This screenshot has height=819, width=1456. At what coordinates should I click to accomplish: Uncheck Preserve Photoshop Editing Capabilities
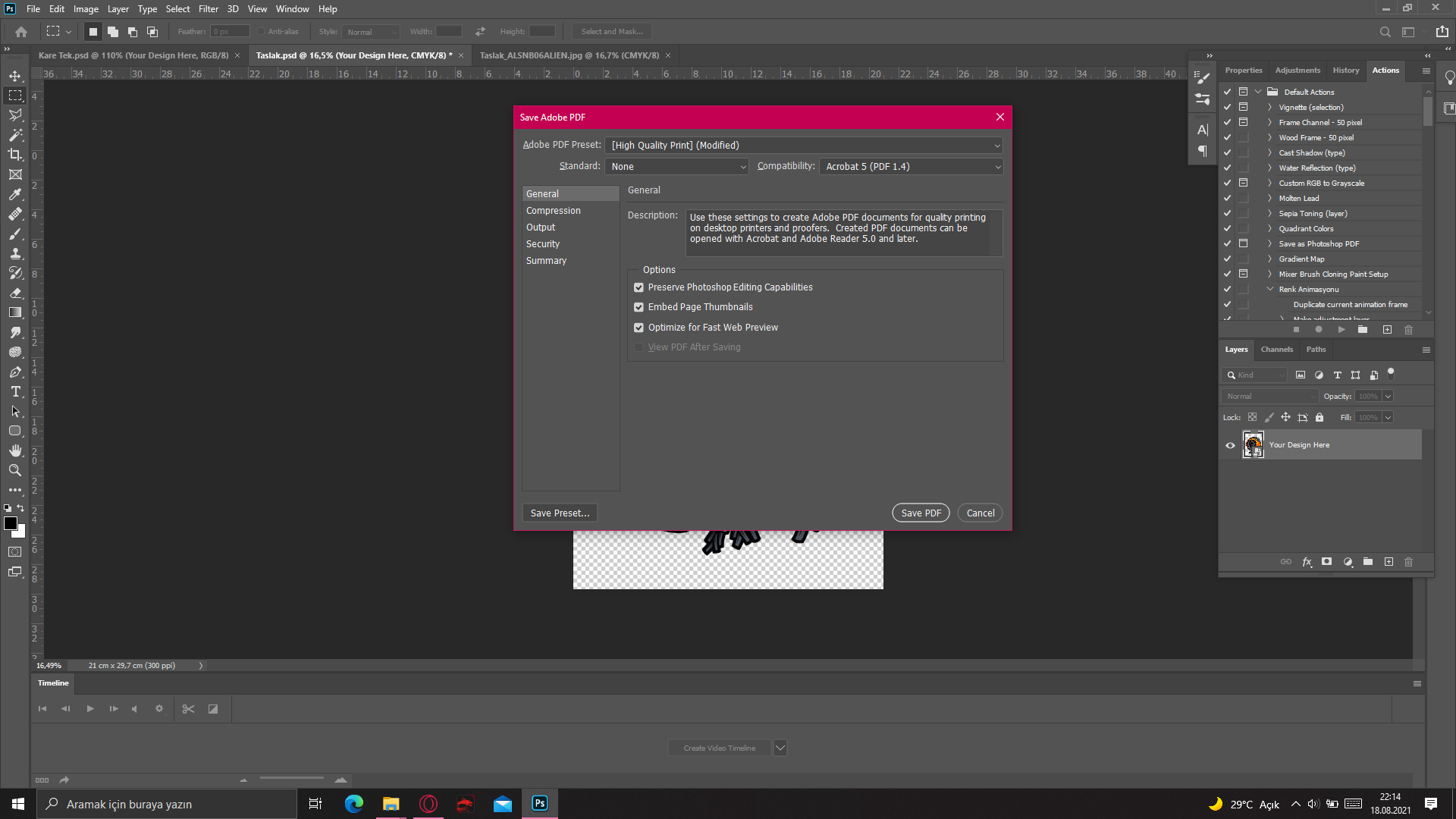click(639, 287)
